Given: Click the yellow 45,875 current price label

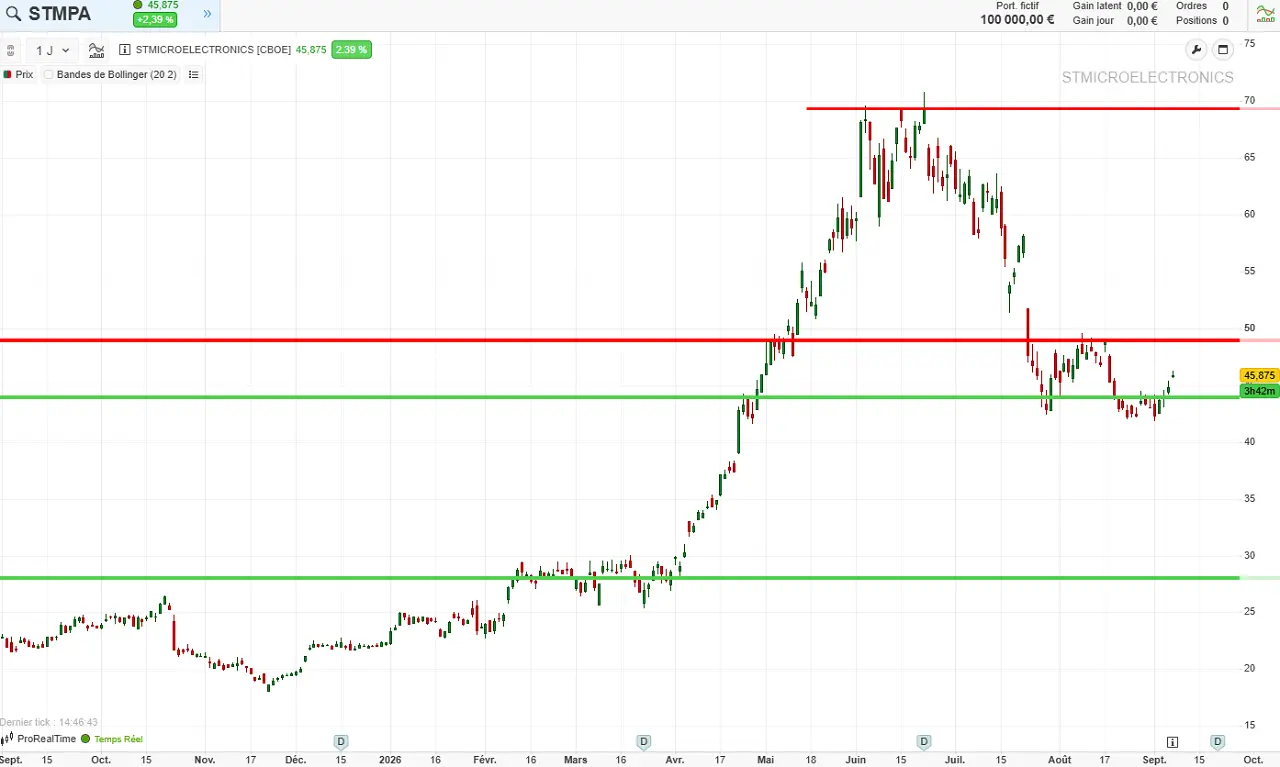Looking at the screenshot, I should coord(1259,375).
